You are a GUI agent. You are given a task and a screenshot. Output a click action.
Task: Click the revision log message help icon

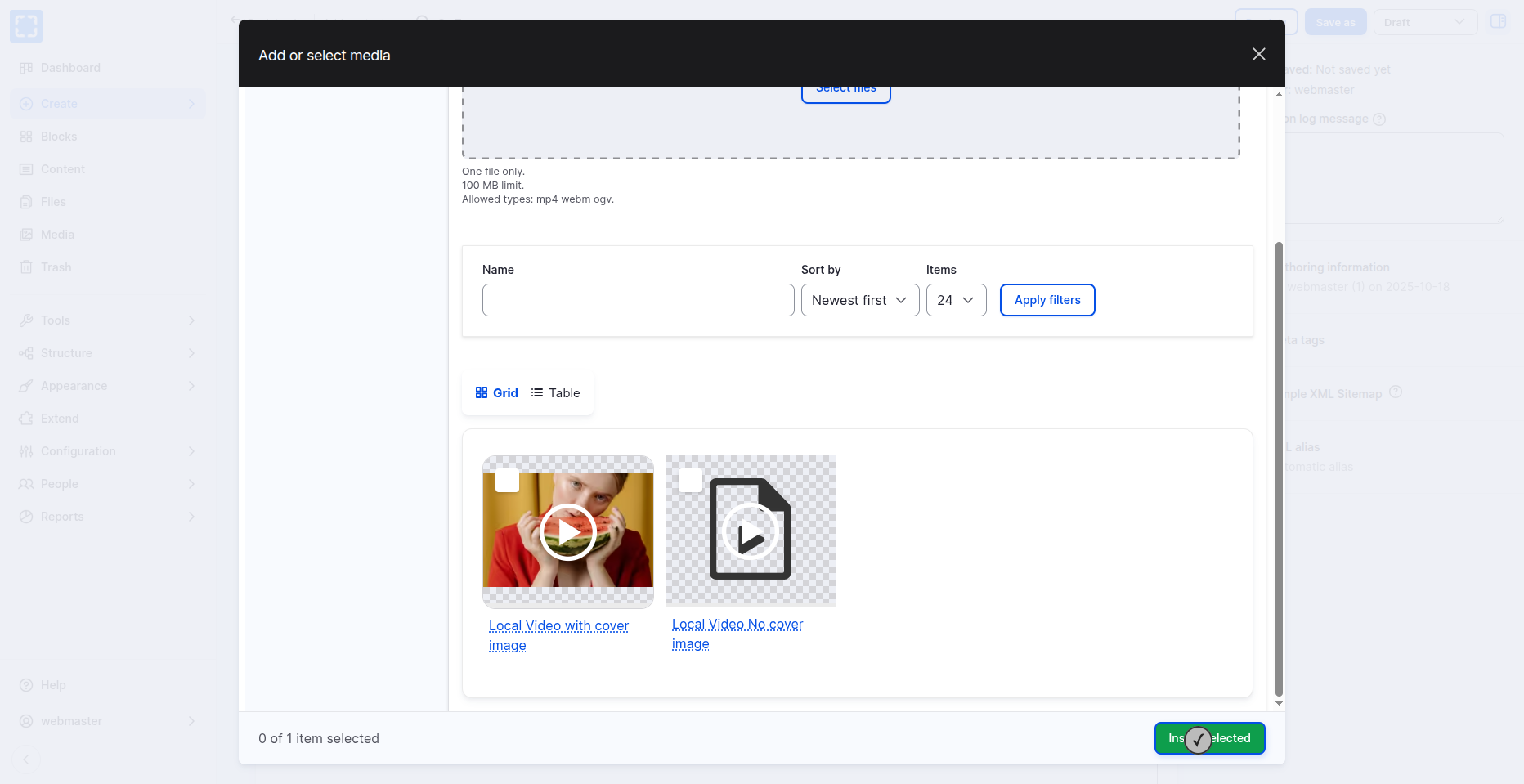(x=1379, y=119)
